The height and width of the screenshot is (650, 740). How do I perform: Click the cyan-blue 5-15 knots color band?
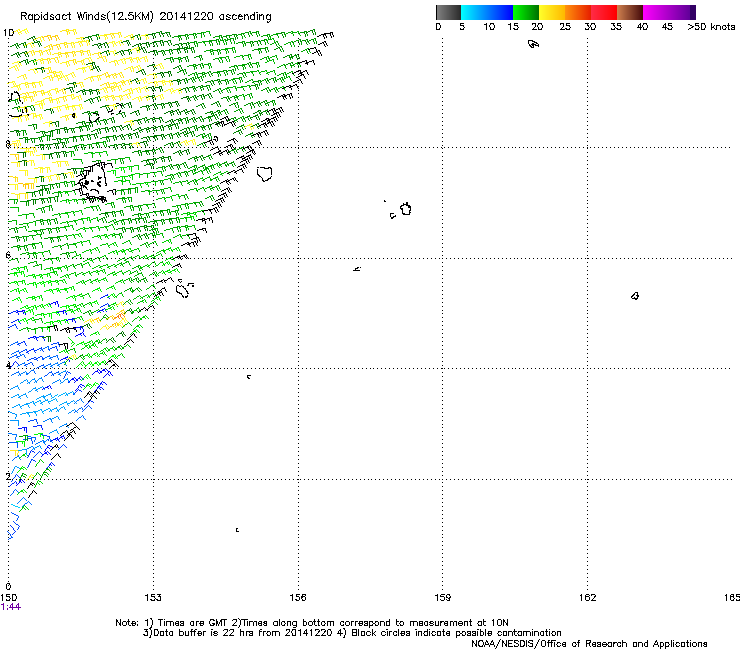click(x=487, y=12)
